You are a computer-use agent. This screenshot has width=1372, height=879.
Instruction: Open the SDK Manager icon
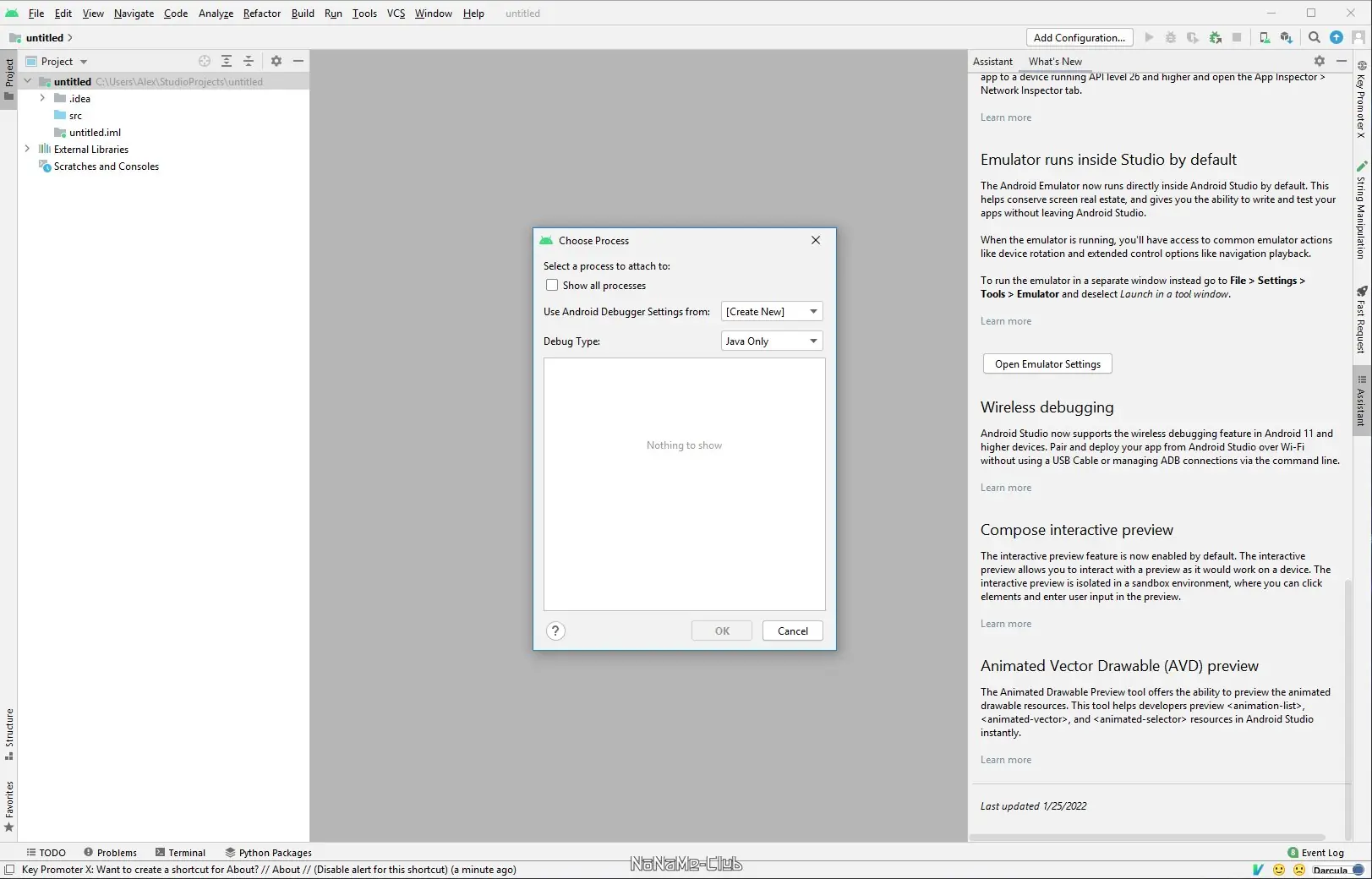click(x=1287, y=37)
